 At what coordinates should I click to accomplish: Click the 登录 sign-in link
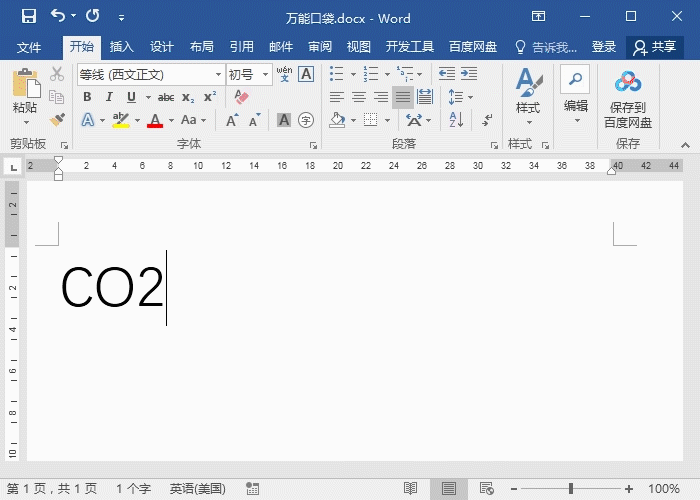point(603,47)
